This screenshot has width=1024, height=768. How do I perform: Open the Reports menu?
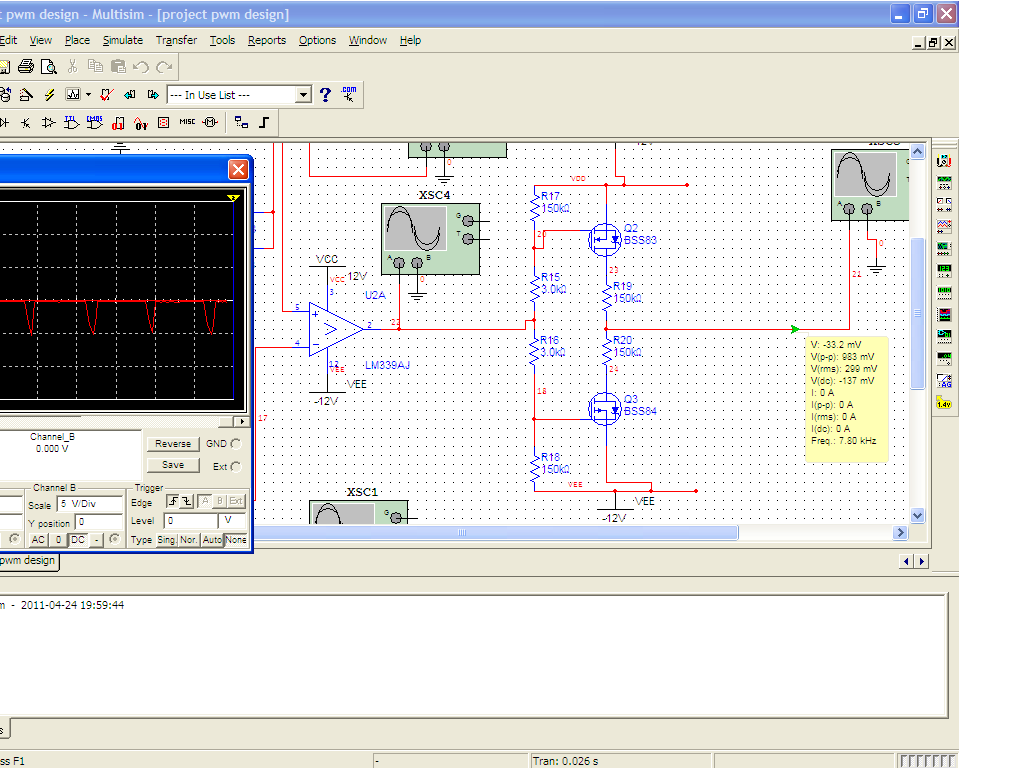coord(266,40)
